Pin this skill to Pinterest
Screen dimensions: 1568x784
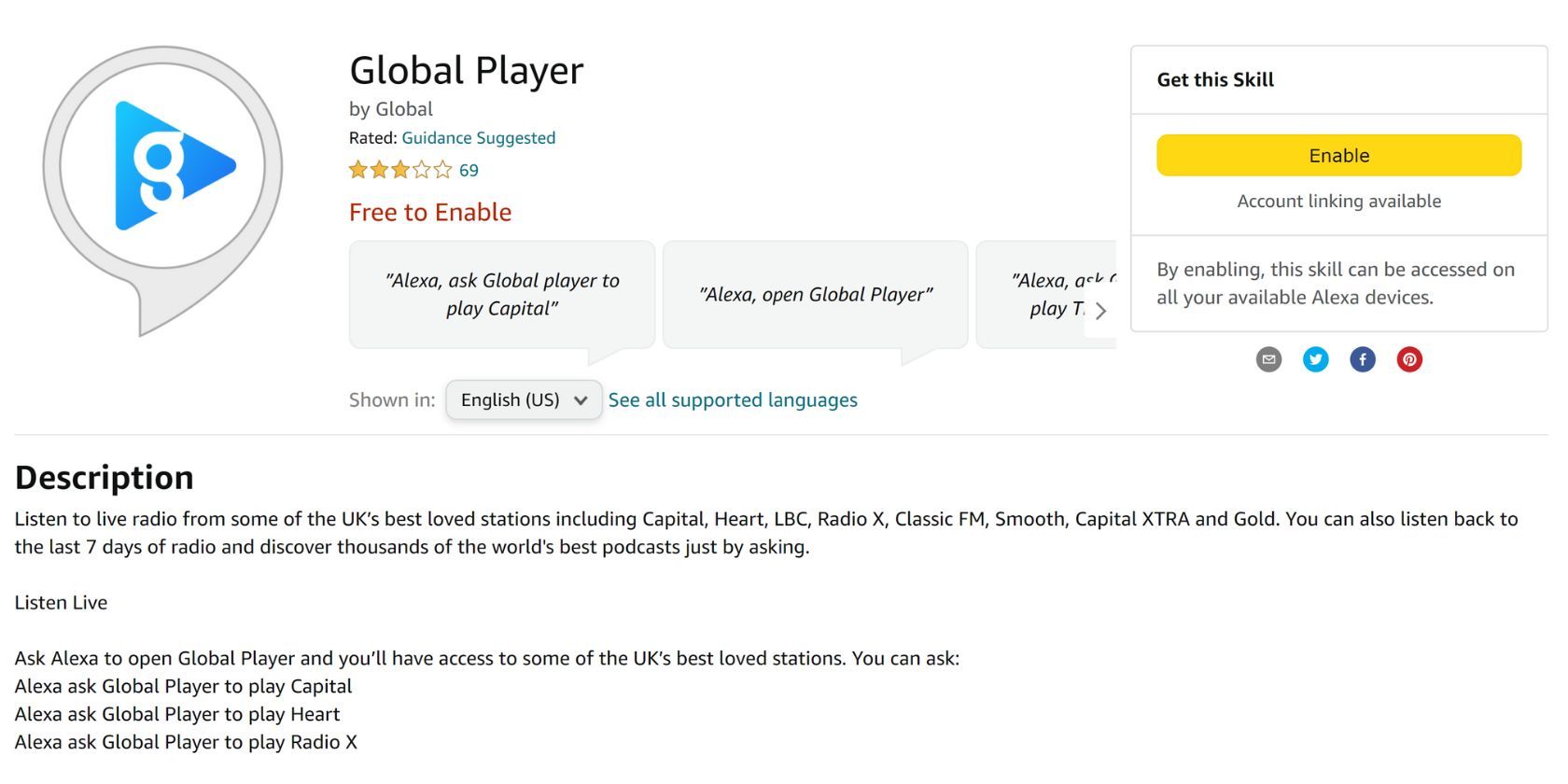[x=1409, y=359]
